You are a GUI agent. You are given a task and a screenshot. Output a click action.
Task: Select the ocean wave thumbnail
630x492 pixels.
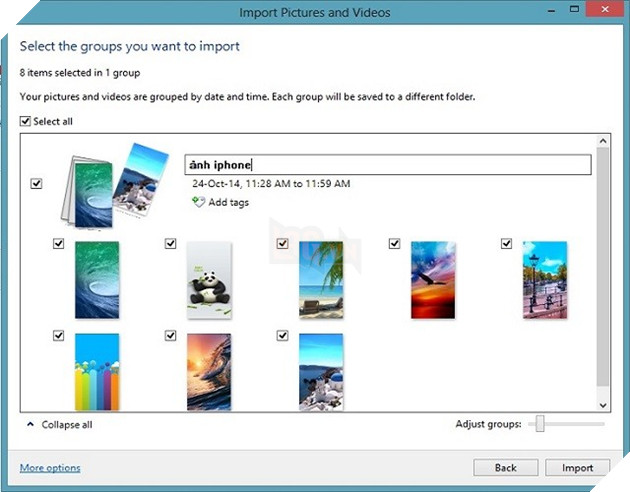96,279
